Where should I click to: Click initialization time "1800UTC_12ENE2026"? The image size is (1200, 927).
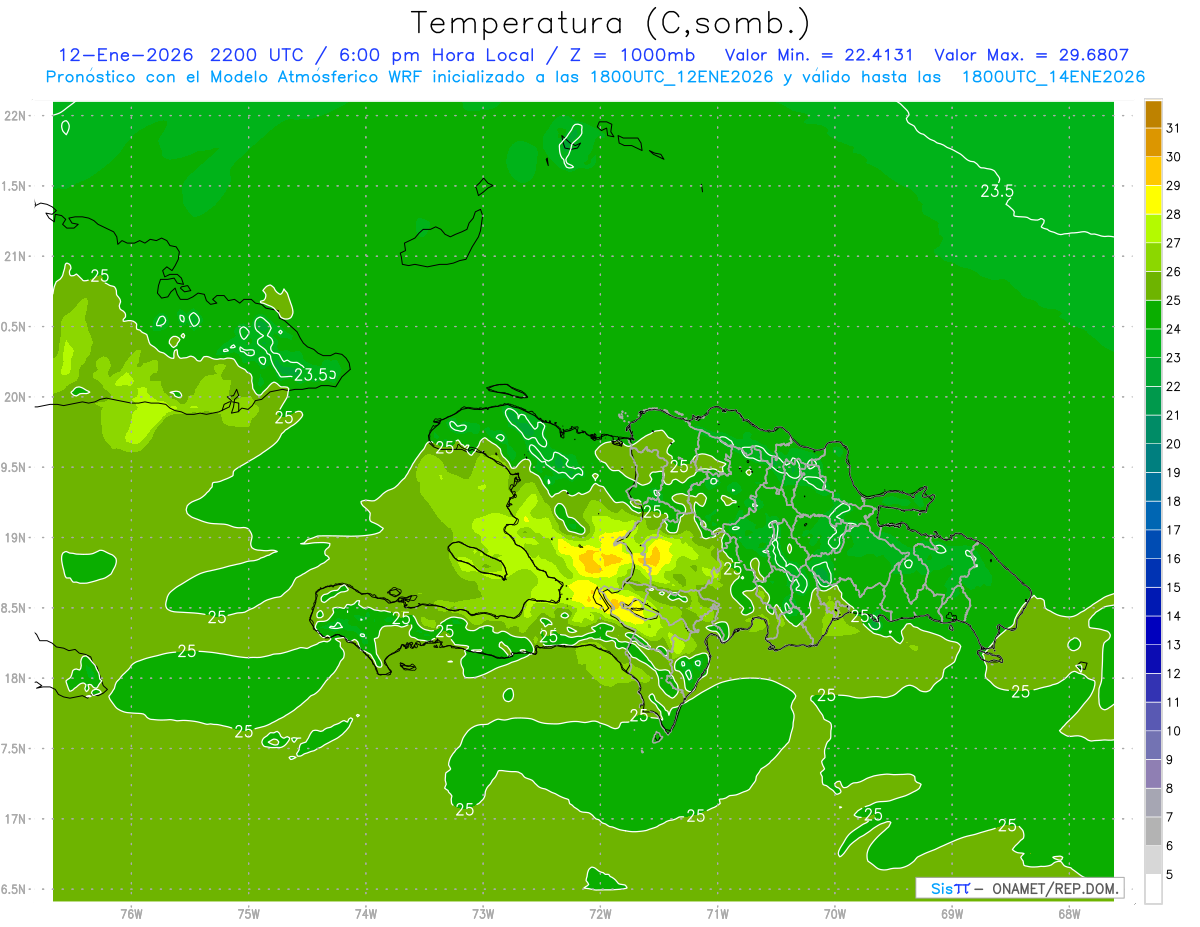pyautogui.click(x=681, y=77)
